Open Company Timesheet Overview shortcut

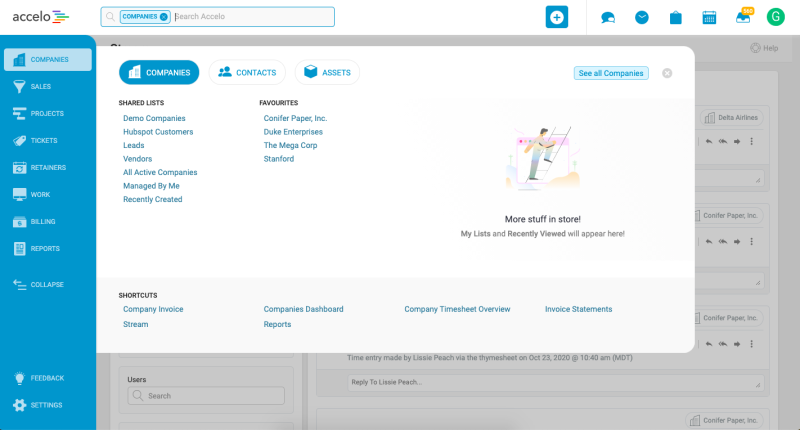pyautogui.click(x=457, y=309)
